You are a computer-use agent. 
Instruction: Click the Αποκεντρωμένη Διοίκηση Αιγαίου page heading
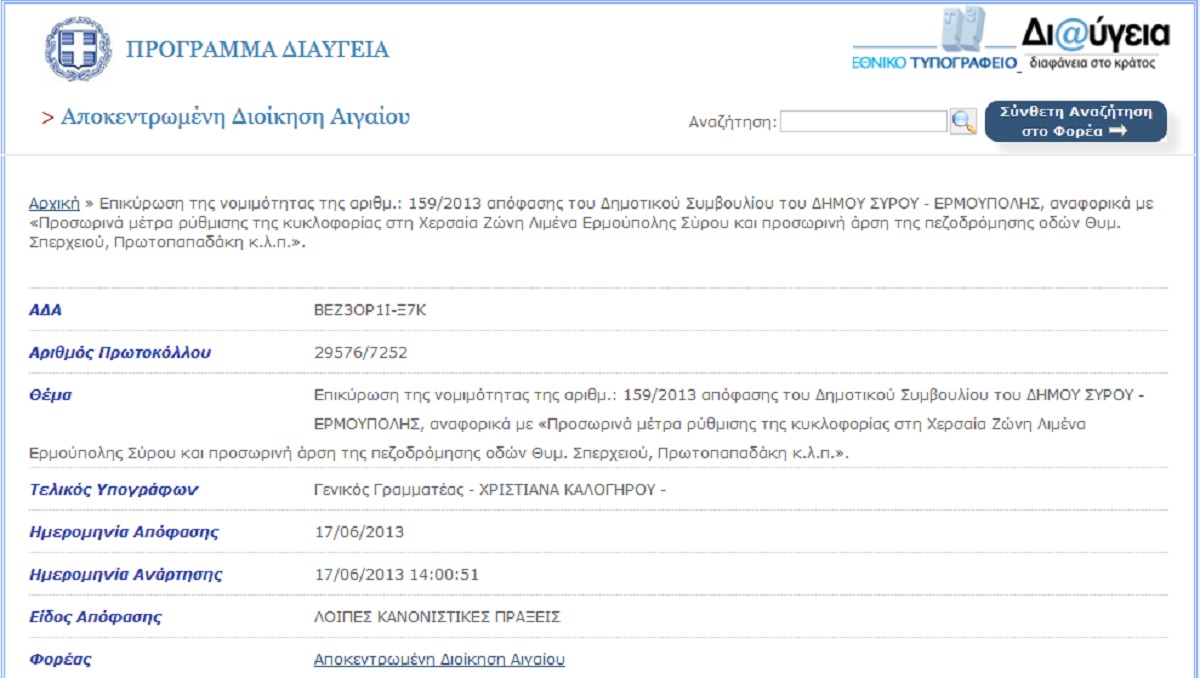point(235,117)
